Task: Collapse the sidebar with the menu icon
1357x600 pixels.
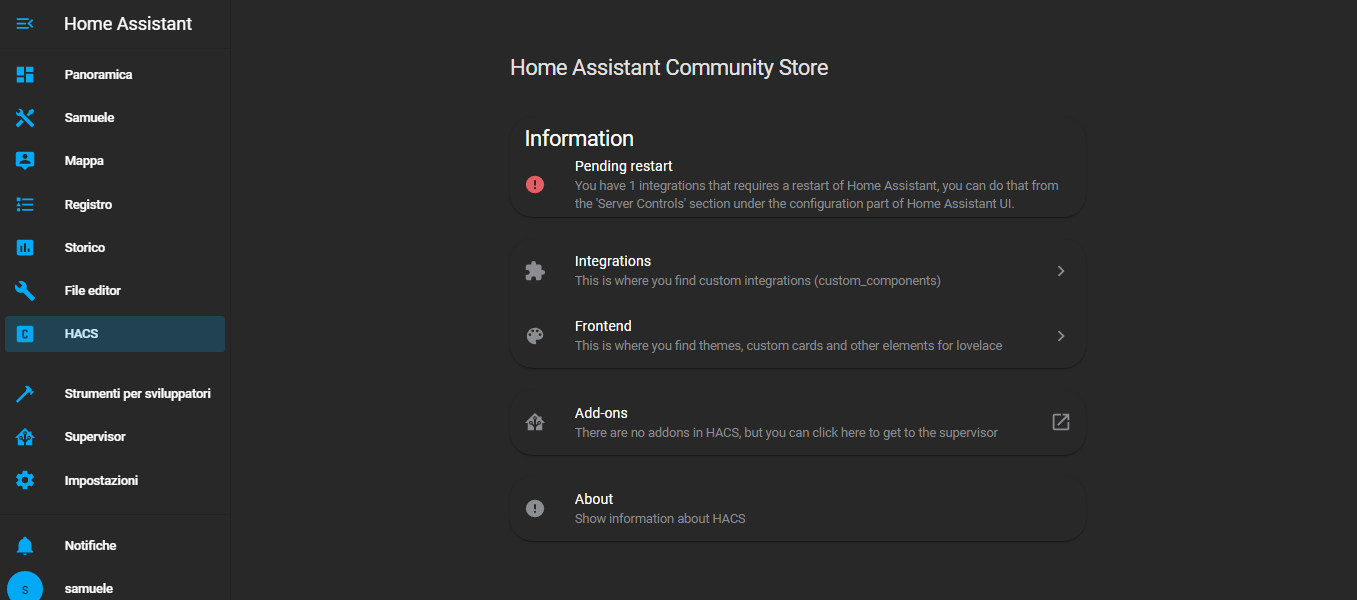Action: (x=25, y=23)
